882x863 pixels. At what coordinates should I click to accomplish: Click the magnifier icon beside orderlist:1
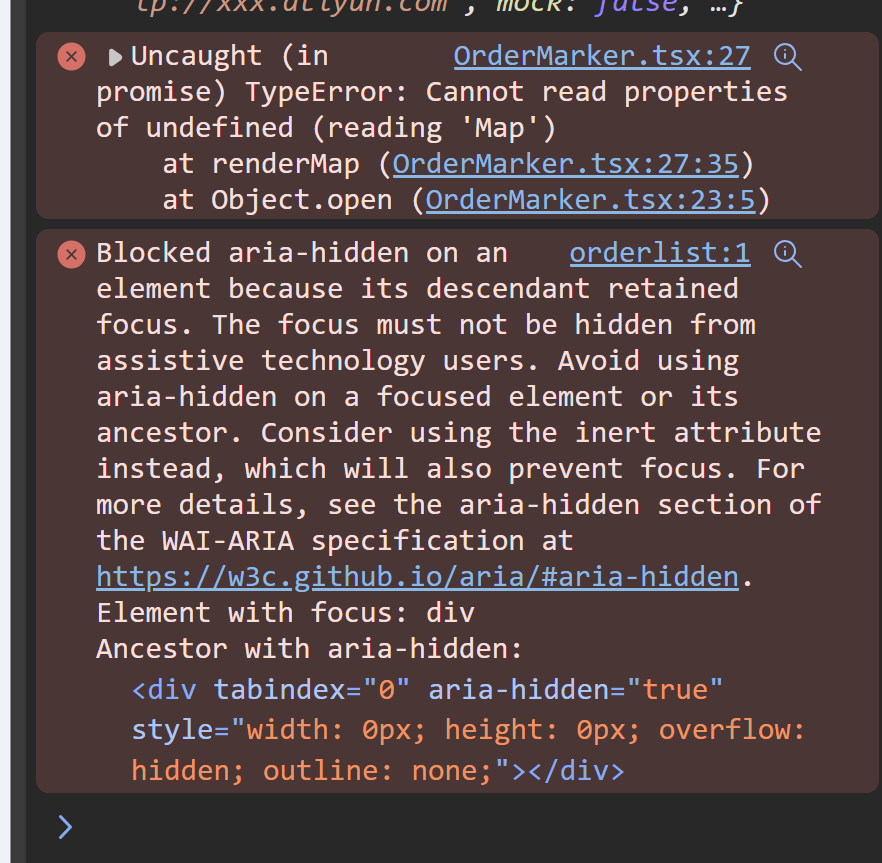[x=788, y=254]
